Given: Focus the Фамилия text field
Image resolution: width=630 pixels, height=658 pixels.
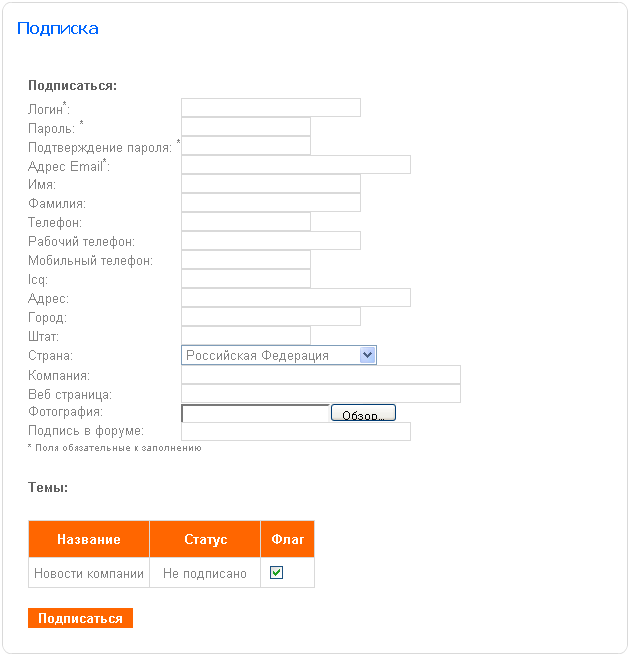Looking at the screenshot, I should tap(270, 203).
